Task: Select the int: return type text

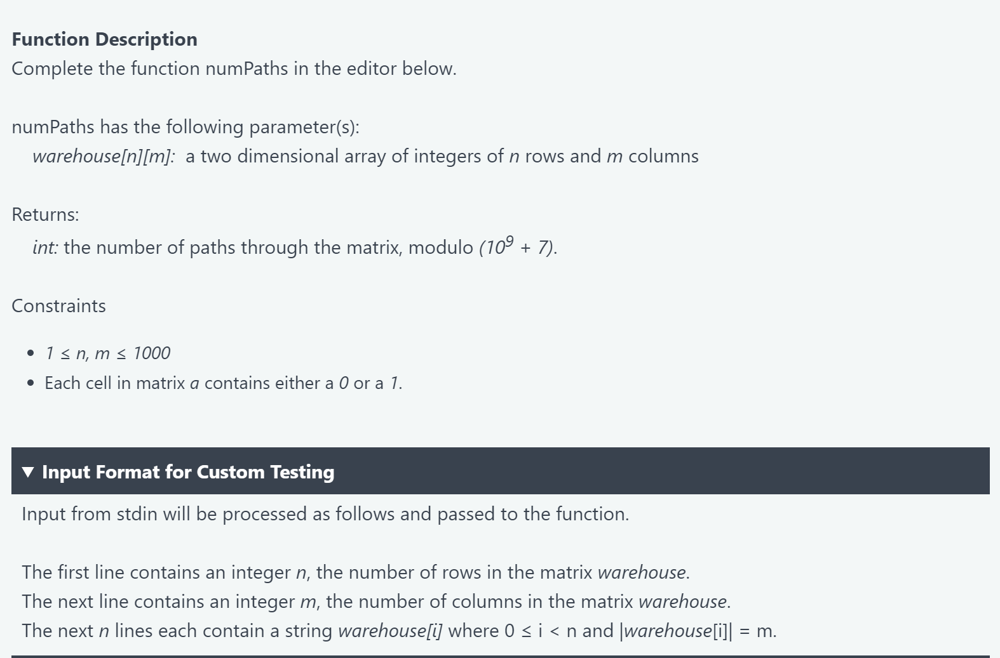Action: 45,247
